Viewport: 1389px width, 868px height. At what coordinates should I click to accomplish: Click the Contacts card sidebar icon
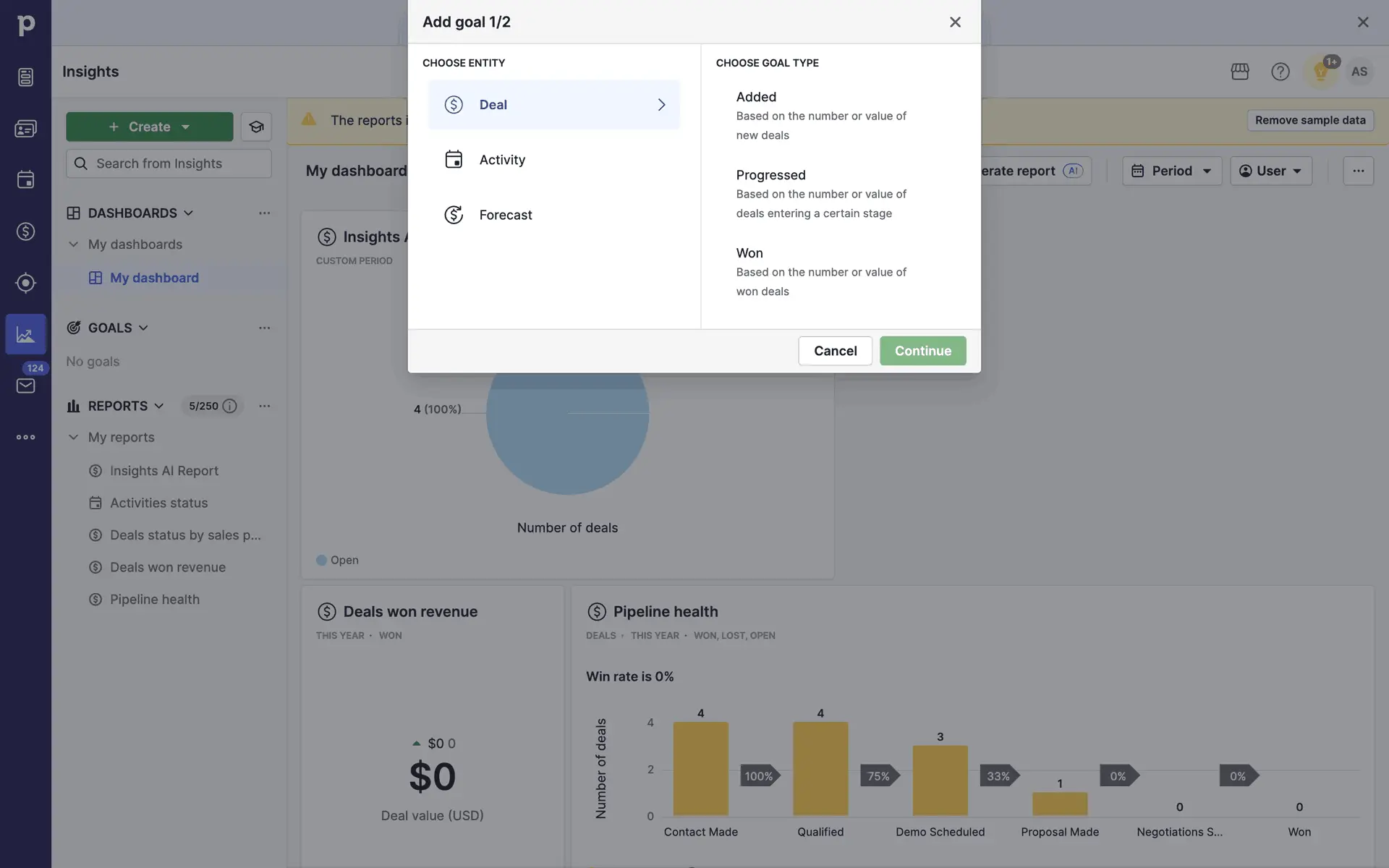tap(25, 129)
